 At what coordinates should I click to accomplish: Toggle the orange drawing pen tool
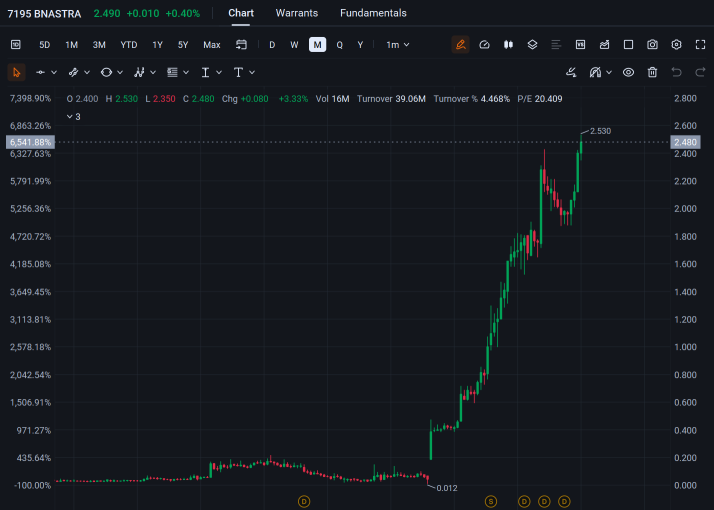click(x=460, y=45)
